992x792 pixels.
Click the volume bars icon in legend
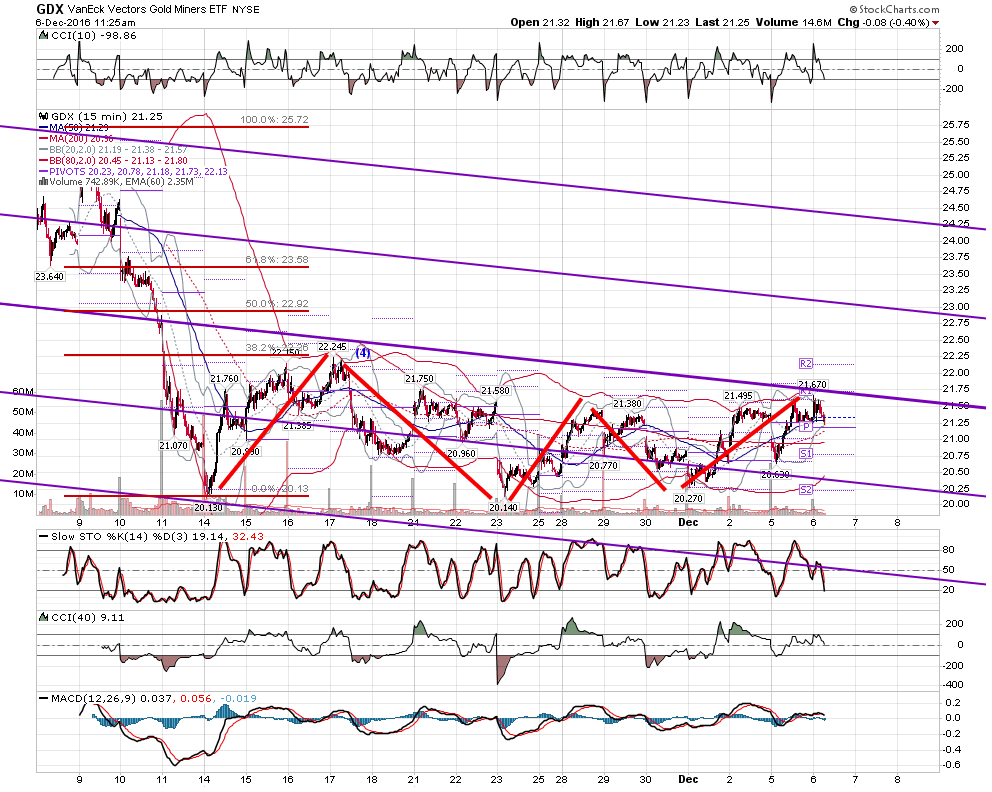pyautogui.click(x=44, y=182)
